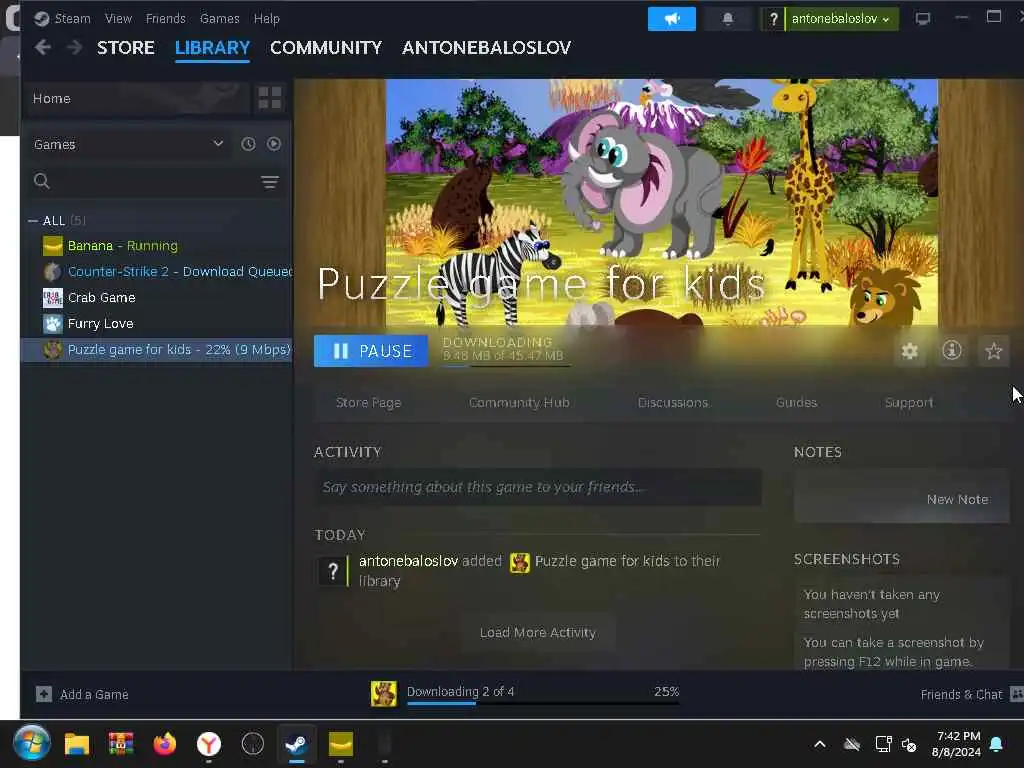Image resolution: width=1024 pixels, height=768 pixels.
Task: Click the library search magnifier icon
Action: coord(42,181)
